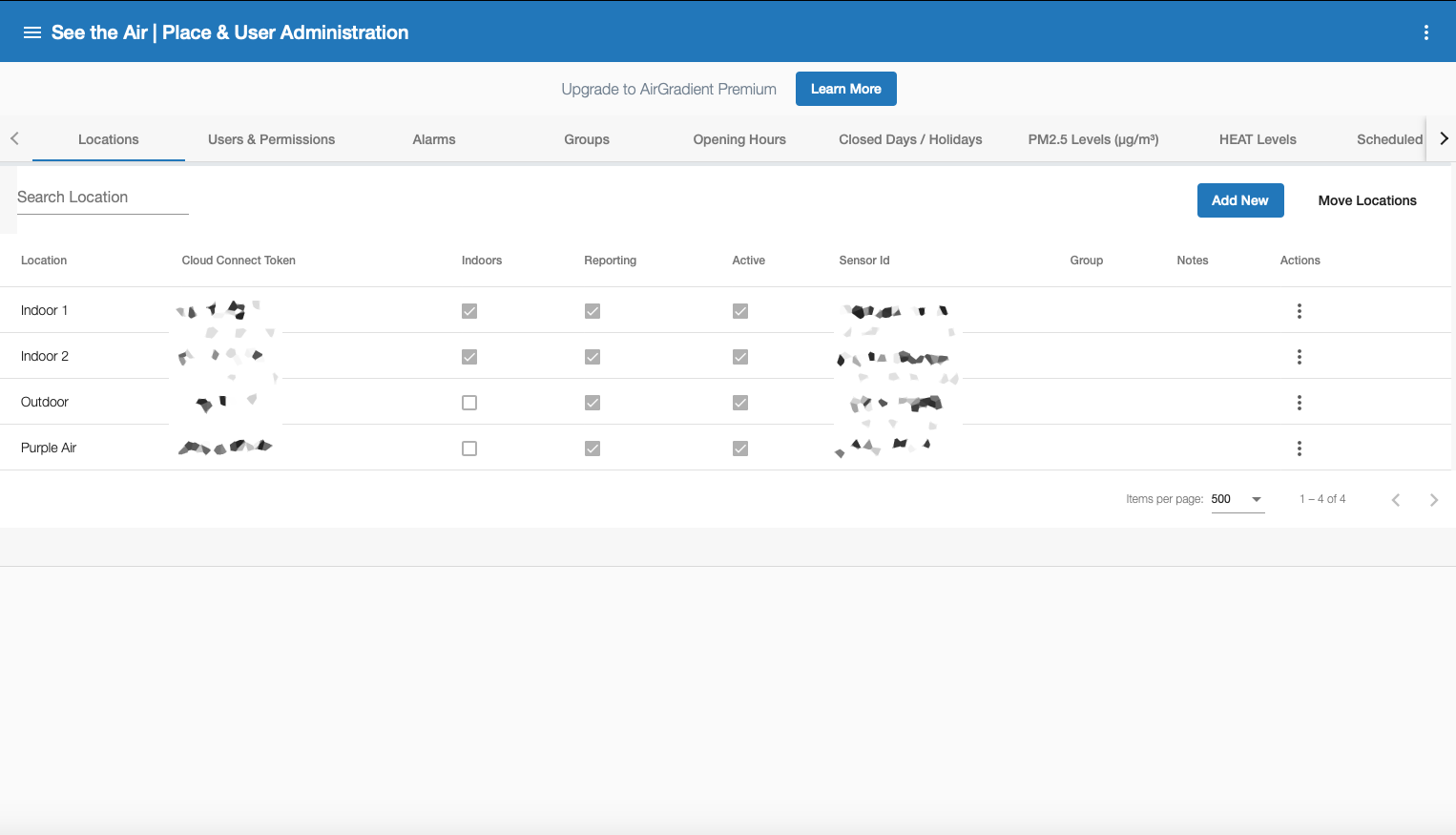Switch to Users & Permissions tab
Viewport: 1456px width, 835px height.
coord(271,139)
